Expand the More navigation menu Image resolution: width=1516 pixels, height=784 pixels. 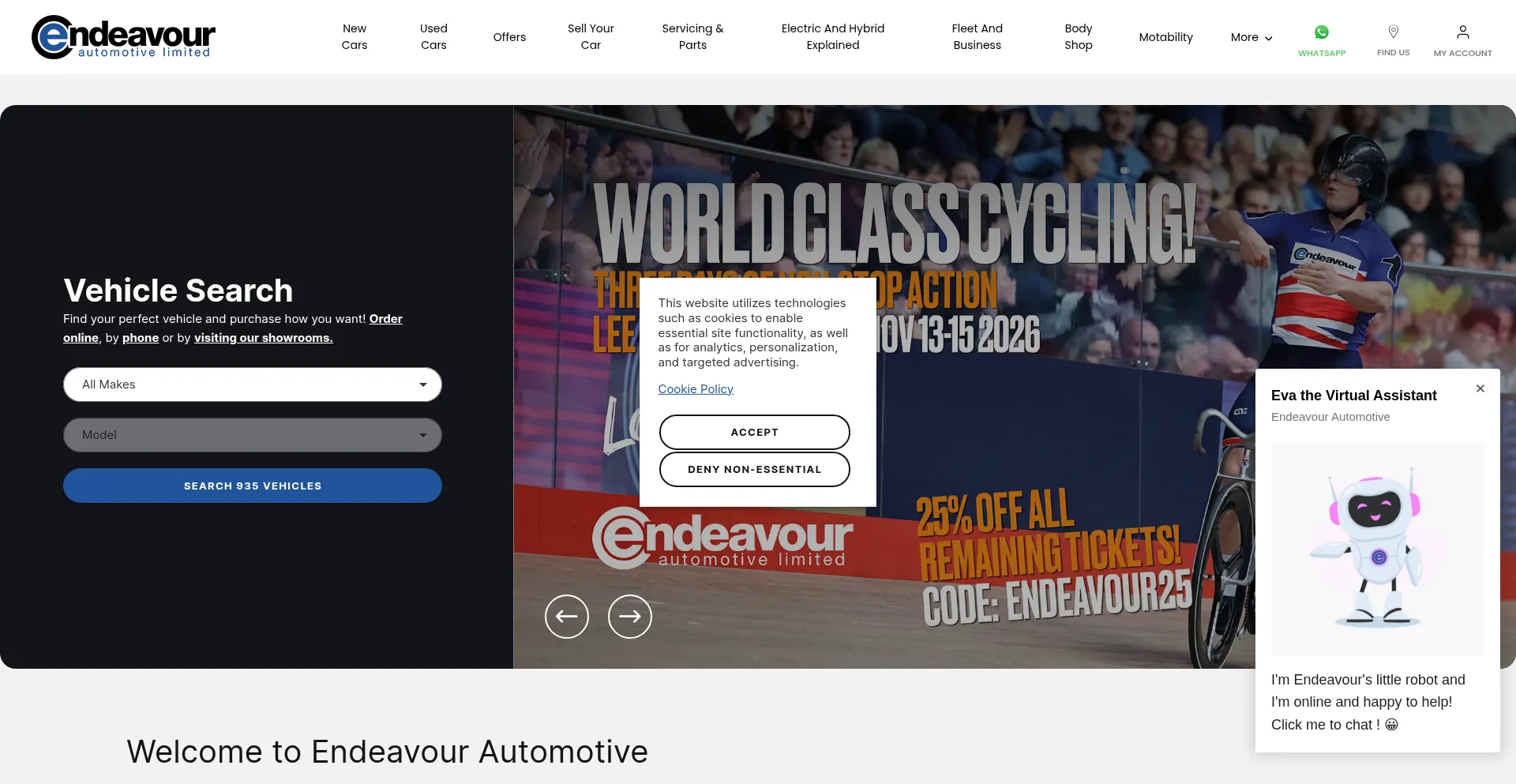[x=1251, y=37]
